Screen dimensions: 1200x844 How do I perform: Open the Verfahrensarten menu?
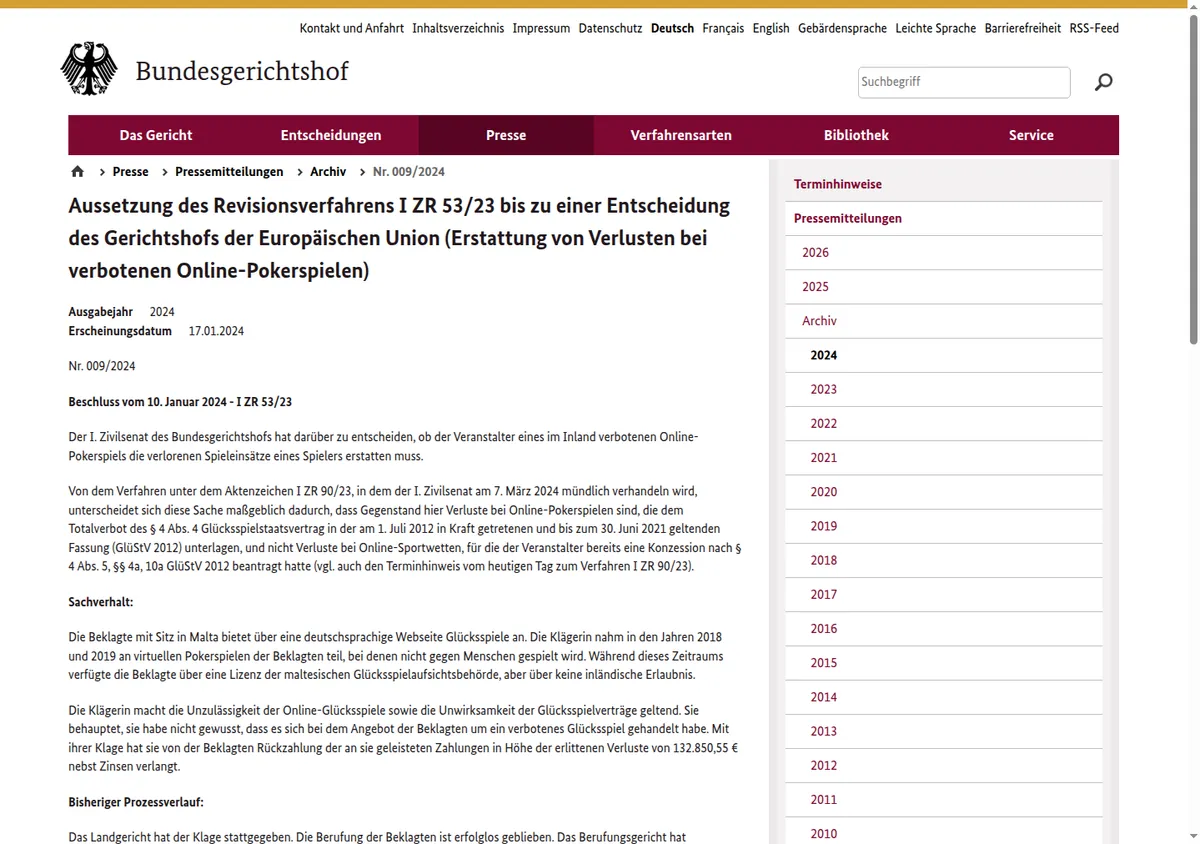pos(681,135)
